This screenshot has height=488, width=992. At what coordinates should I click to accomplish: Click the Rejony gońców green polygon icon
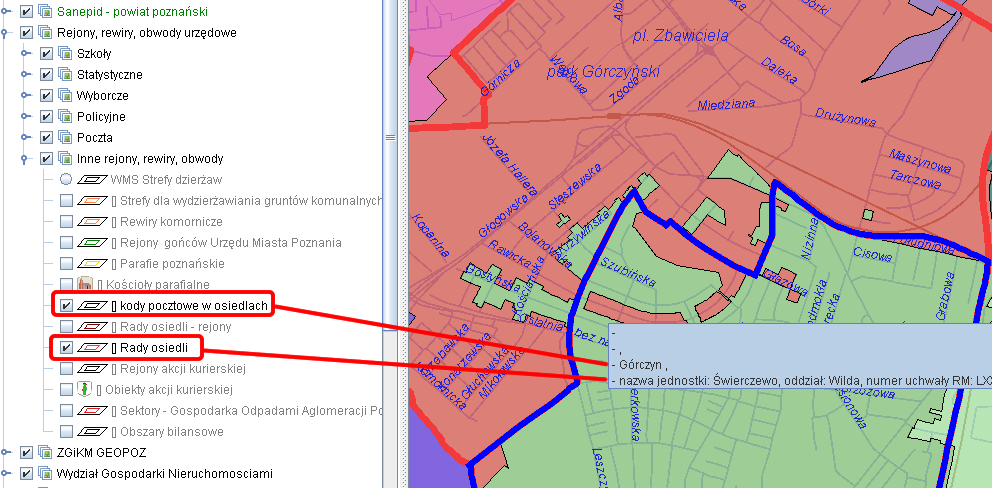tap(92, 243)
